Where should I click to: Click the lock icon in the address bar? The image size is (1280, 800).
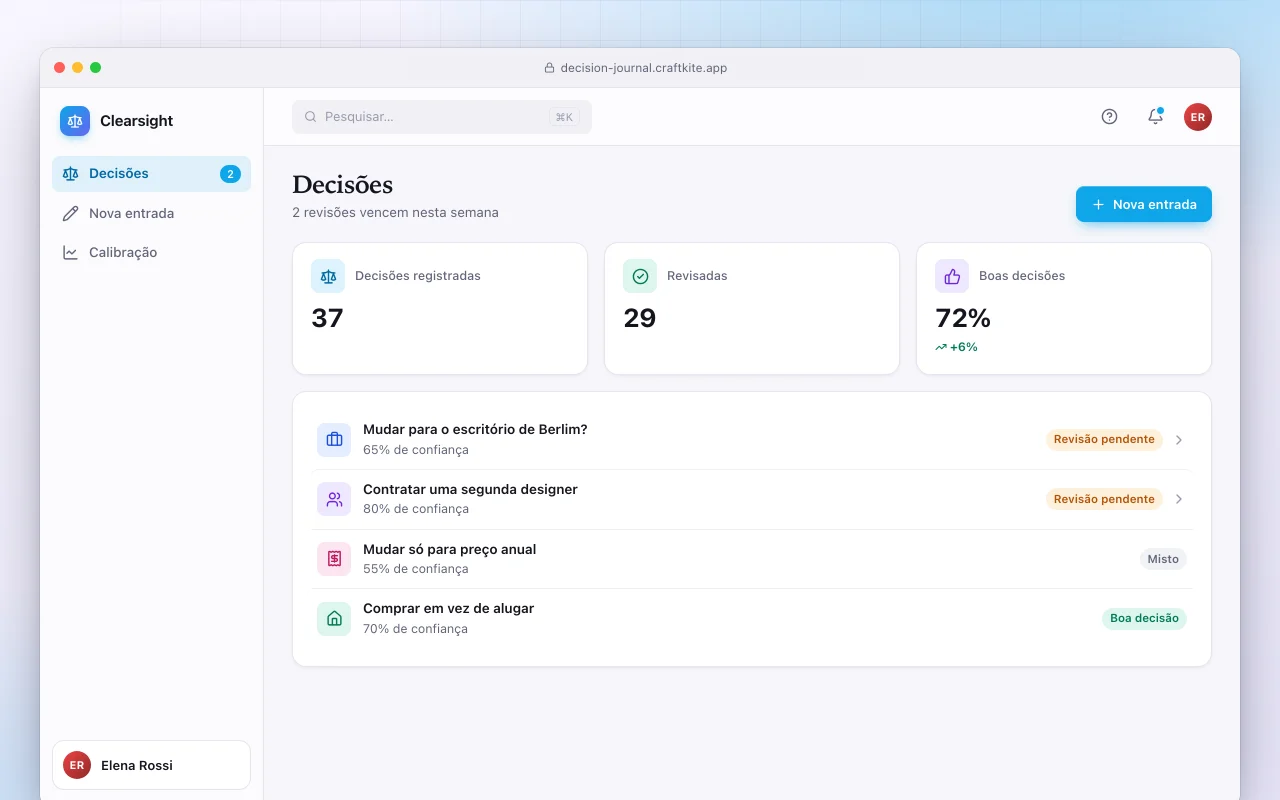point(549,68)
